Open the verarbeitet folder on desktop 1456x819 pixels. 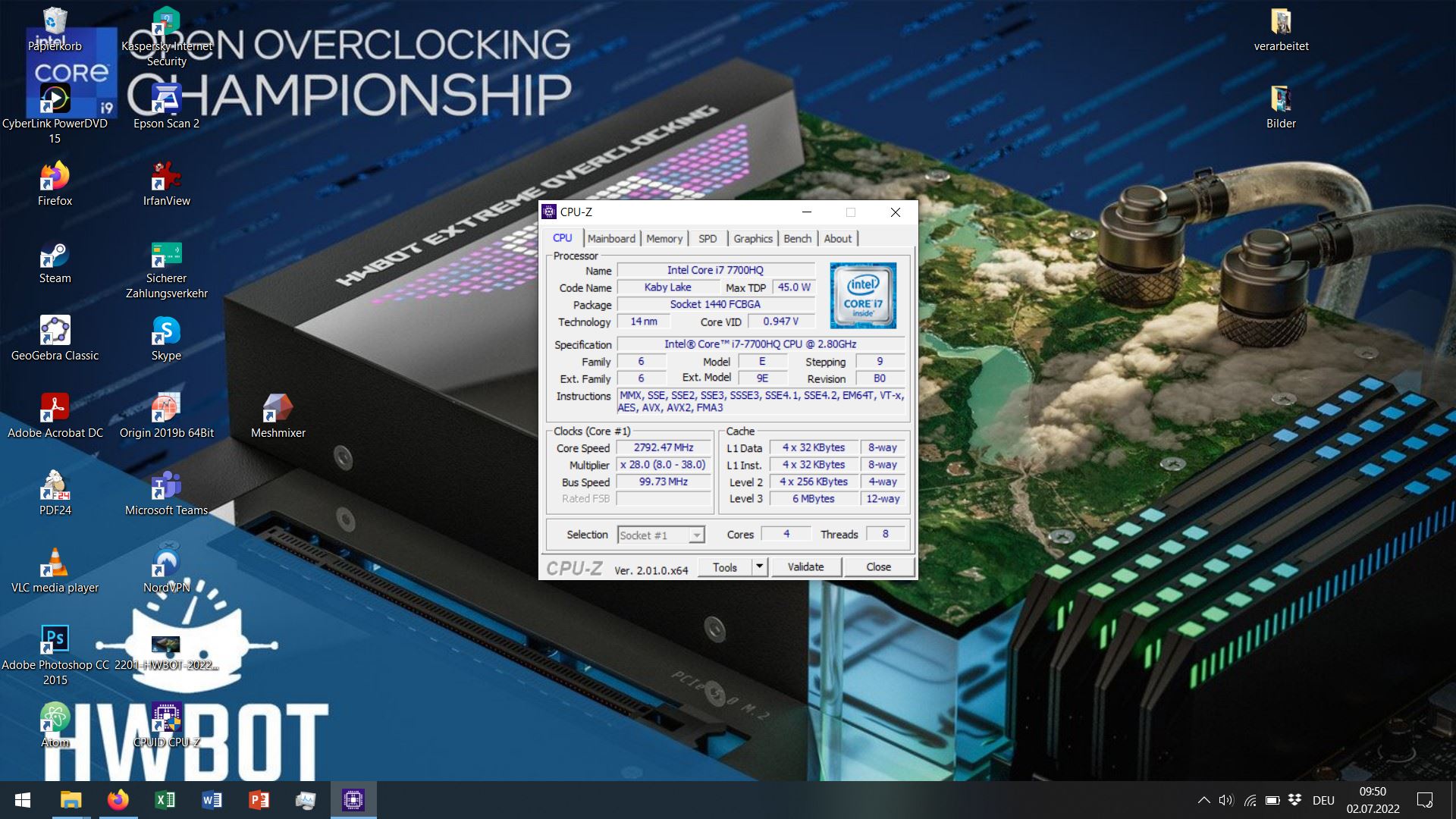[x=1281, y=30]
